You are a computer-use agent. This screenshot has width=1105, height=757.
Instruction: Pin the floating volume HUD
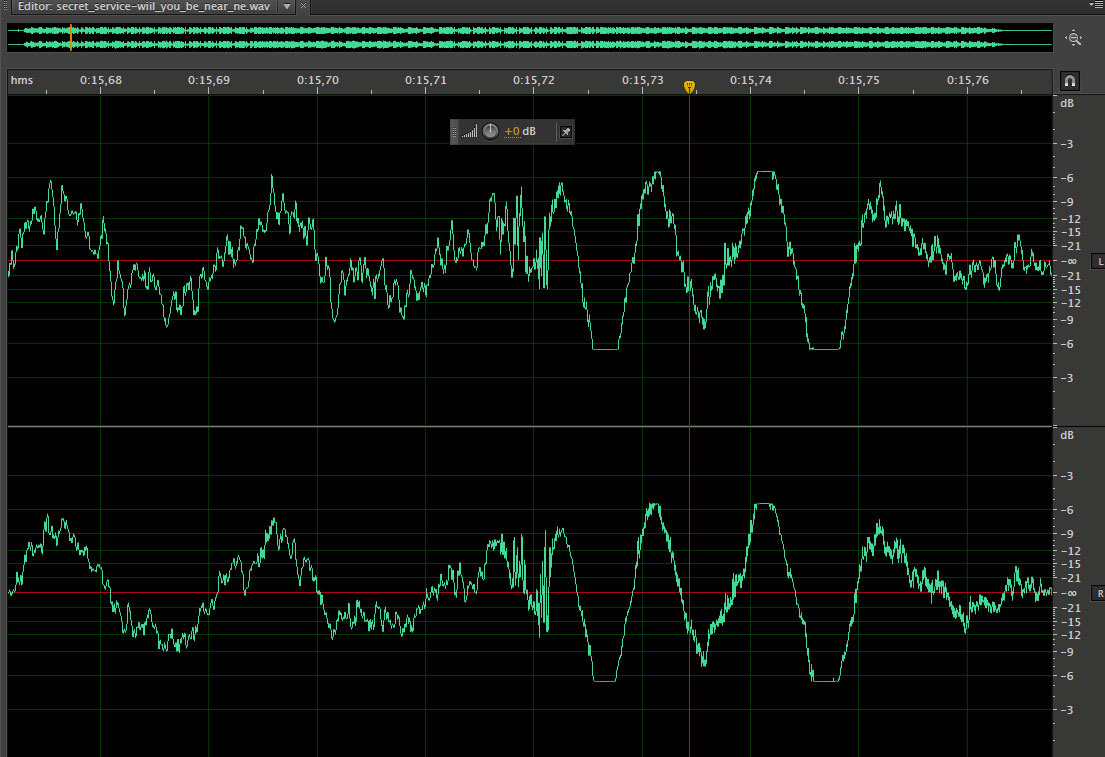(x=565, y=132)
